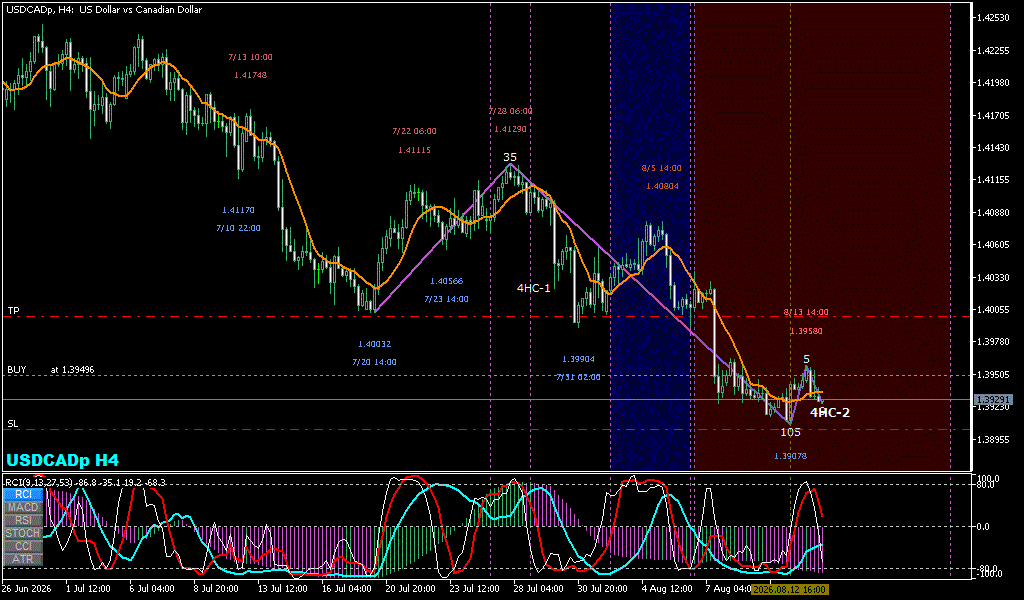The width and height of the screenshot is (1024, 600).
Task: Select the 1.41290 price label
Action: click(x=510, y=129)
